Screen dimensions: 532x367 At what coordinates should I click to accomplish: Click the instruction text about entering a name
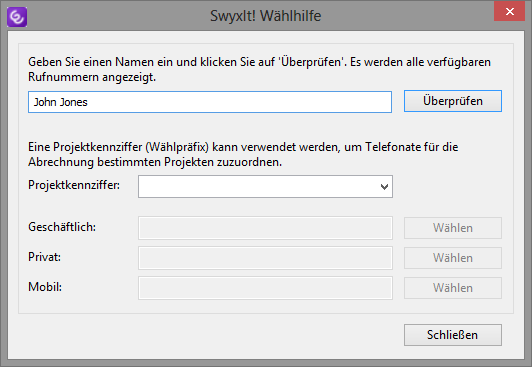point(260,70)
